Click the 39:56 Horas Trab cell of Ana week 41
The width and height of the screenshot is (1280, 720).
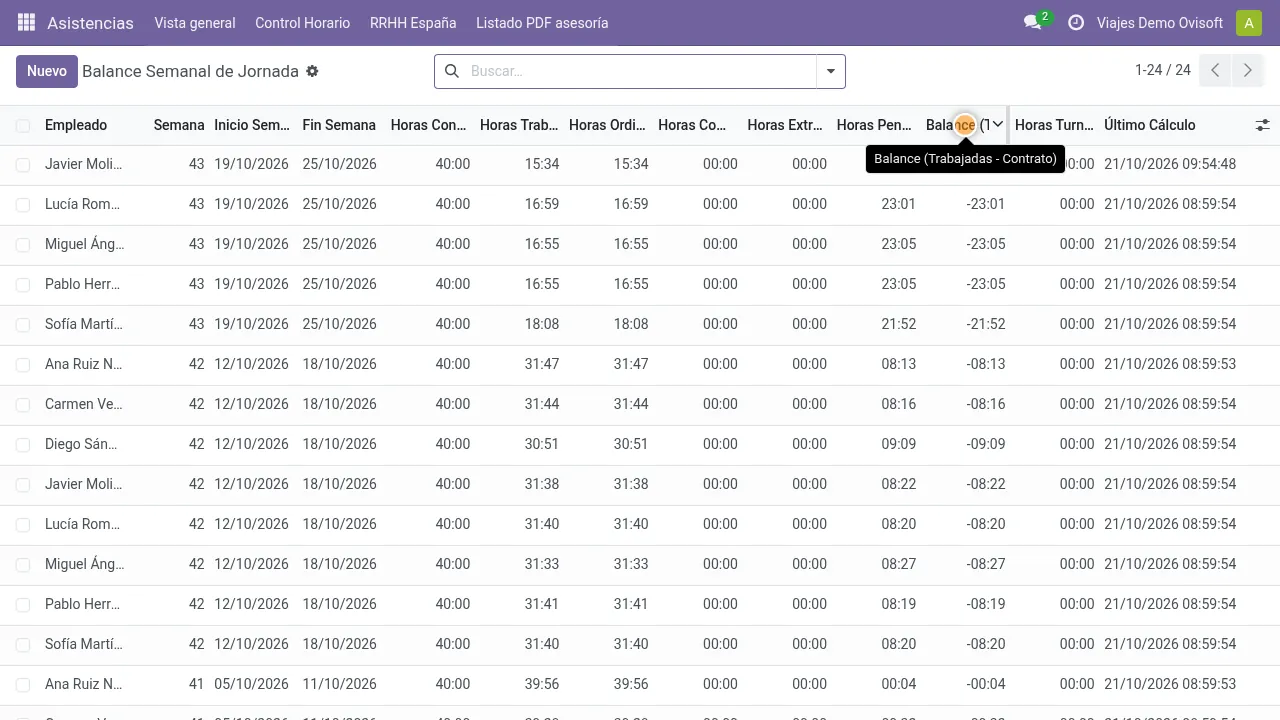pyautogui.click(x=542, y=684)
